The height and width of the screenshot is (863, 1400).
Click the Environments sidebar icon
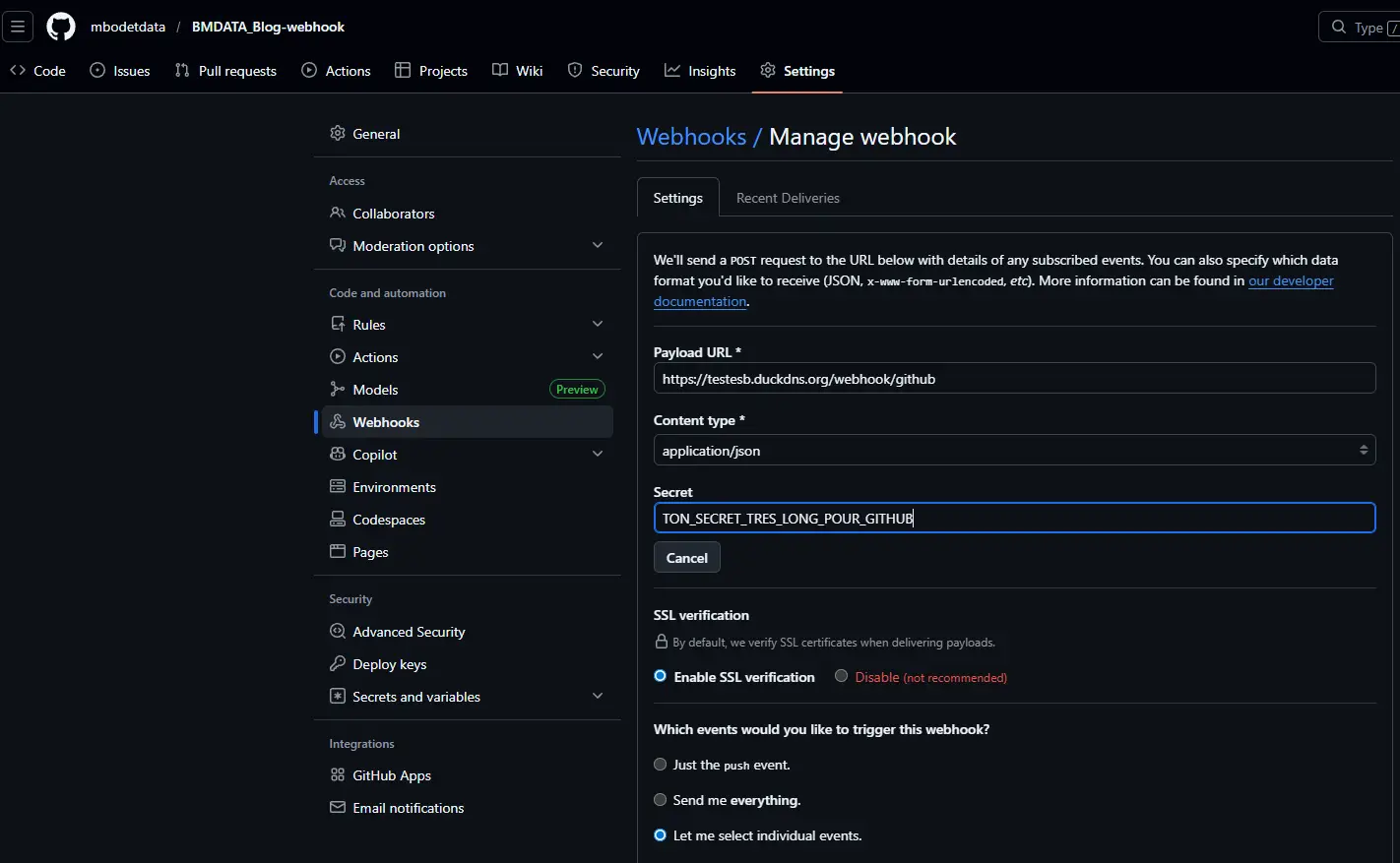[338, 486]
